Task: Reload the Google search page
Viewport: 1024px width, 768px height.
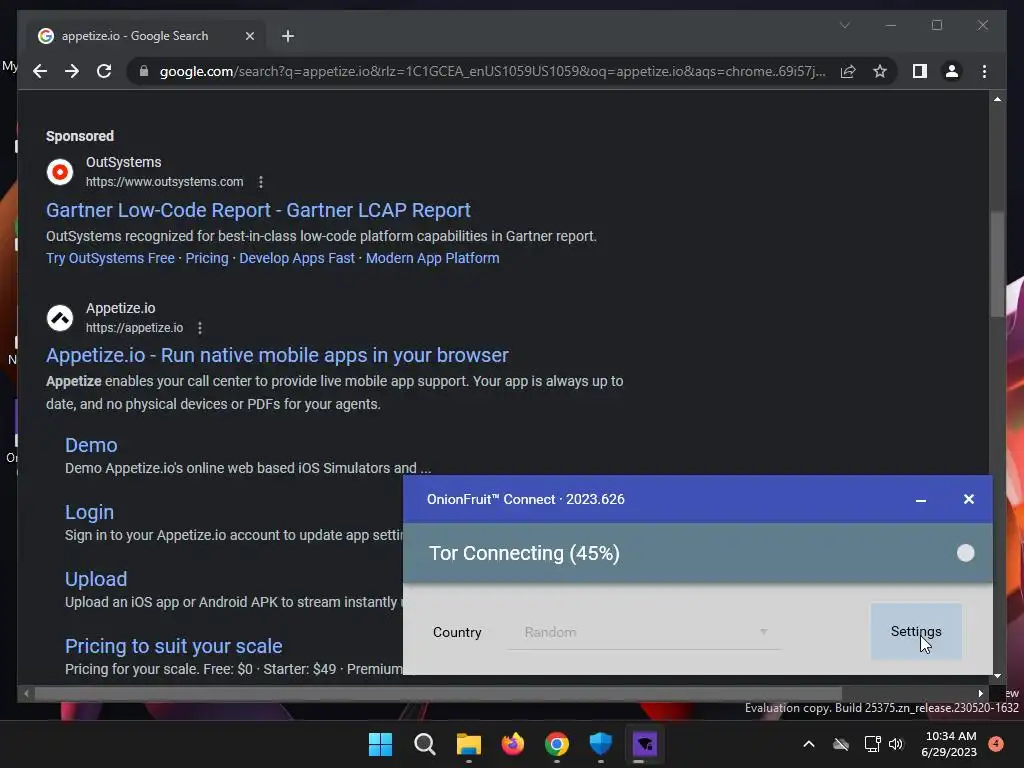Action: click(104, 71)
